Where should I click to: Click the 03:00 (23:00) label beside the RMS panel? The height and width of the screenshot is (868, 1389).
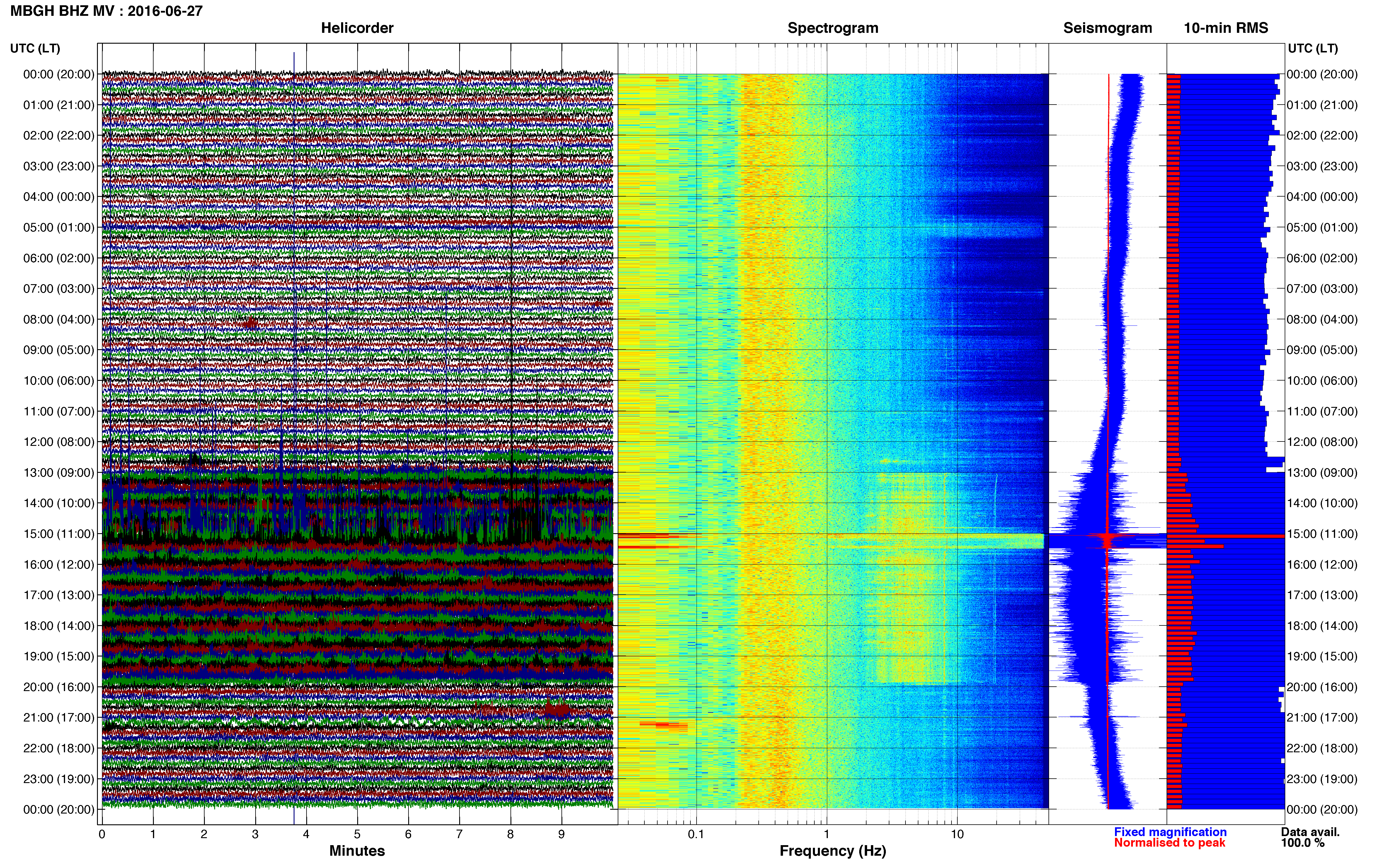[x=1322, y=166]
